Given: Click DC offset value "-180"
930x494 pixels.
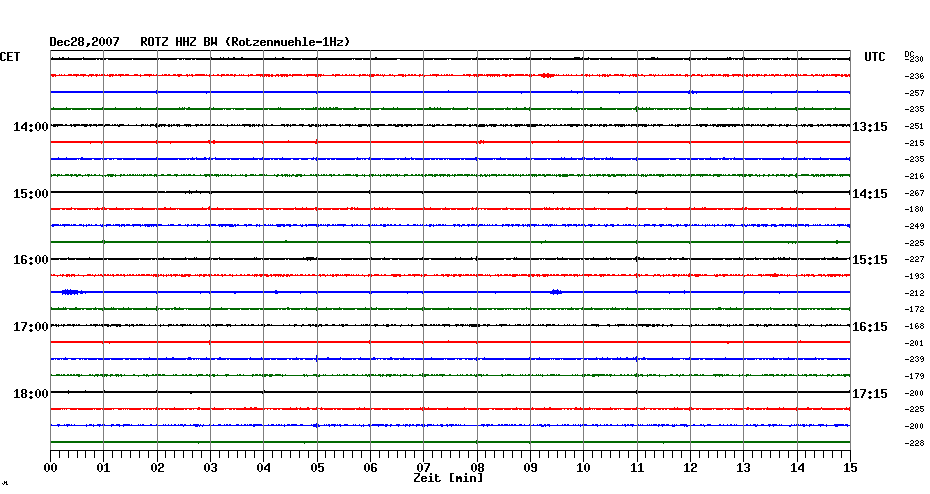Looking at the screenshot, I should 914,209.
